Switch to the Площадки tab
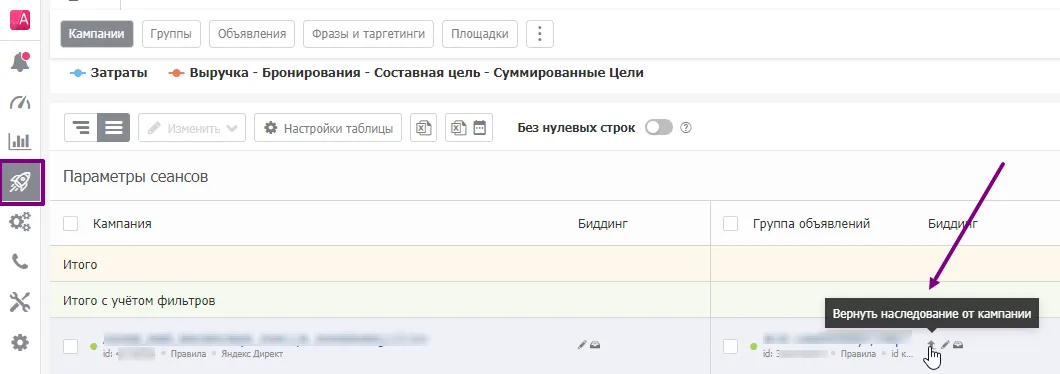Screen dimensions: 1060x374 click(480, 34)
